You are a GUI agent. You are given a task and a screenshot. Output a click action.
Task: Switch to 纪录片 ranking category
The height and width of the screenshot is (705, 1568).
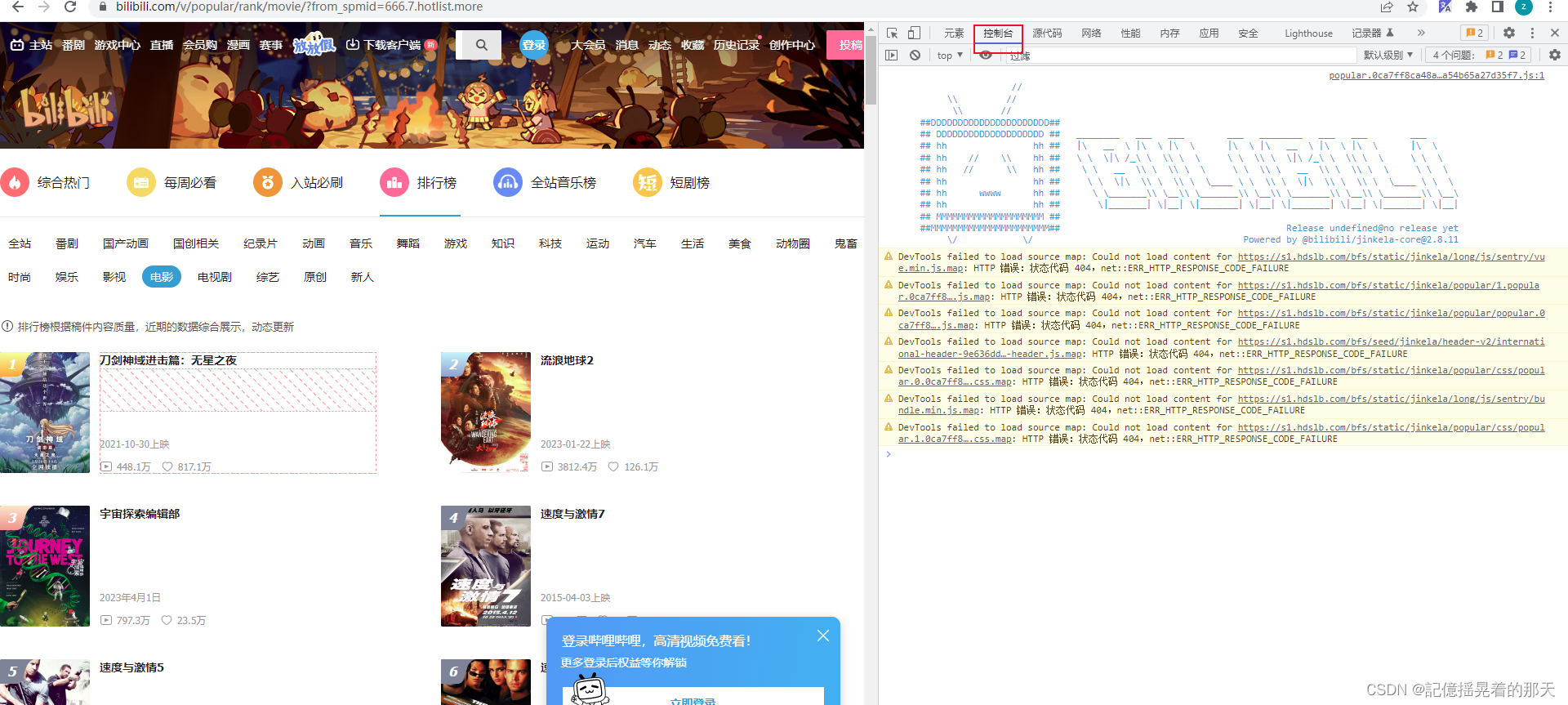tap(261, 243)
